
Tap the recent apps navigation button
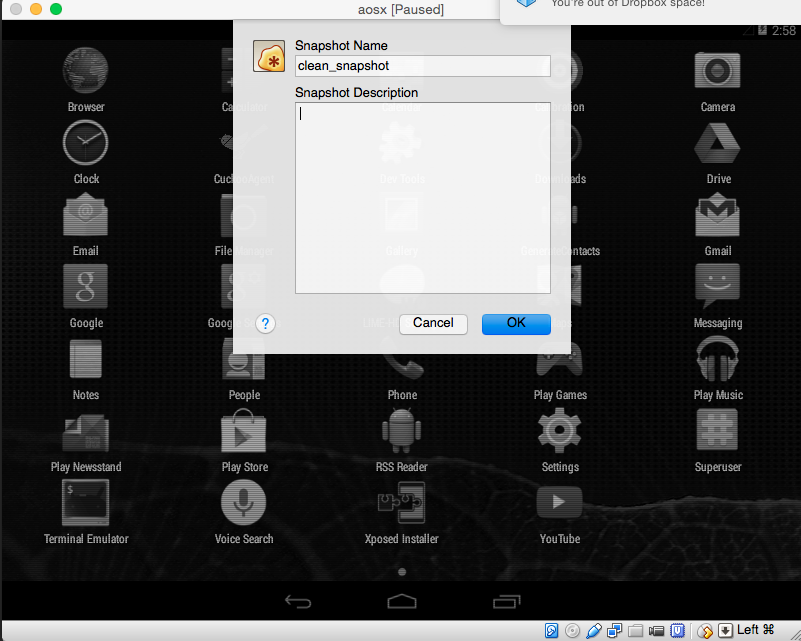pyautogui.click(x=506, y=602)
